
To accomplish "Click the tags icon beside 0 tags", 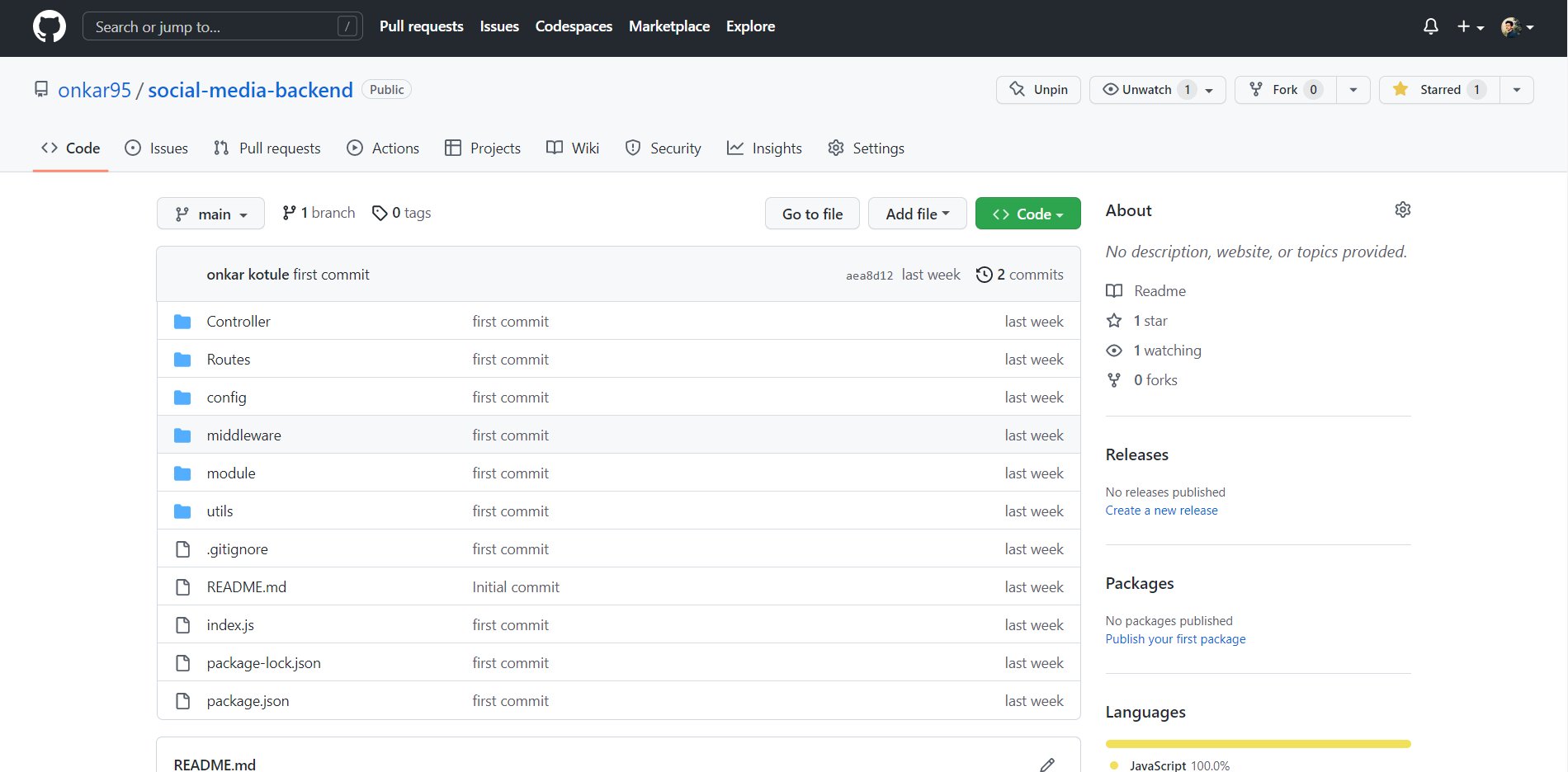I will pos(380,213).
